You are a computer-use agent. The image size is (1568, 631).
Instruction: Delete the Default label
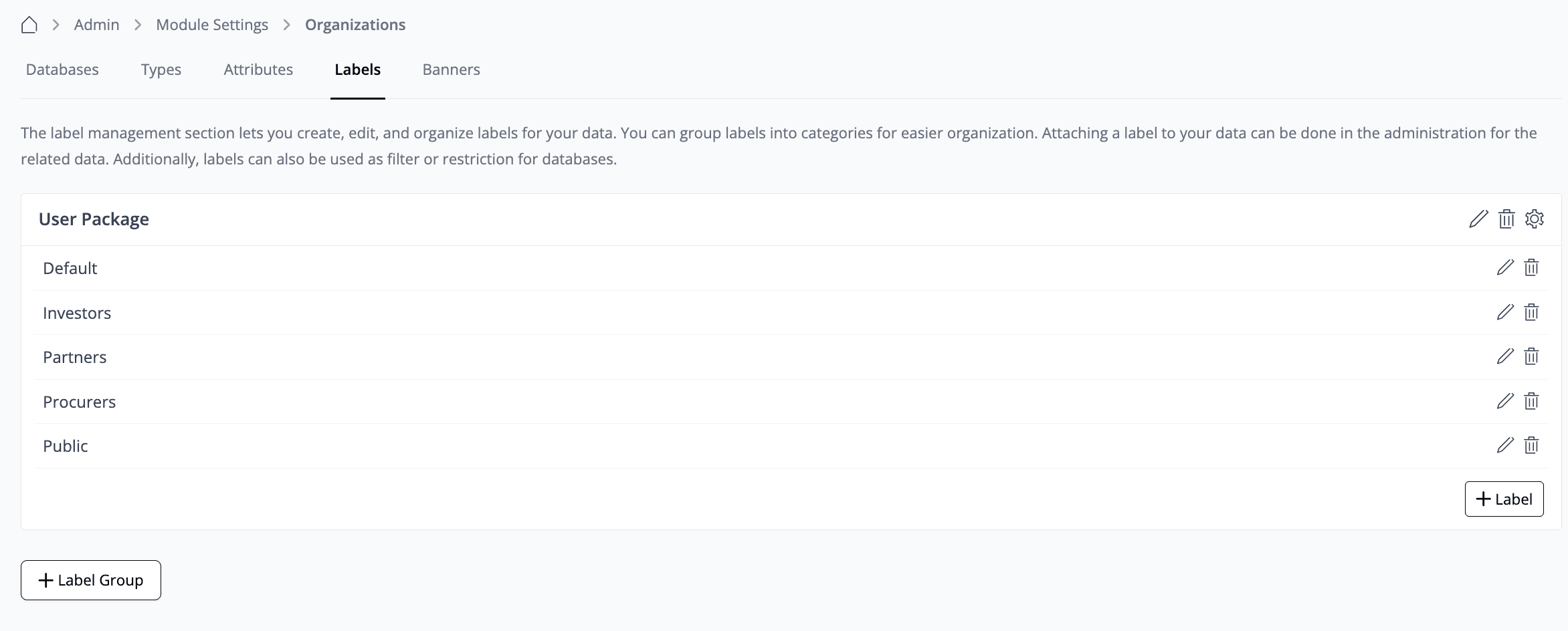point(1531,267)
